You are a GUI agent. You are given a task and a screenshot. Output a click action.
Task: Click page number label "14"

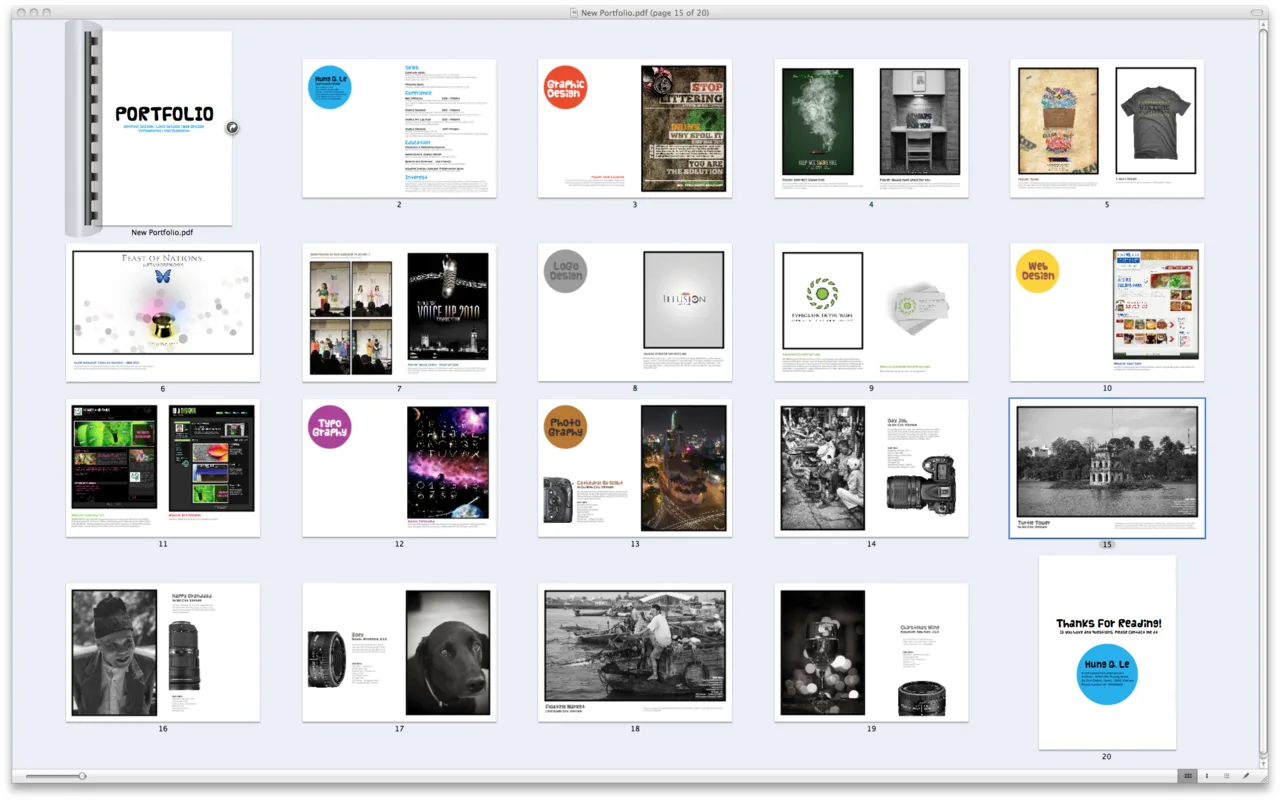[871, 545]
